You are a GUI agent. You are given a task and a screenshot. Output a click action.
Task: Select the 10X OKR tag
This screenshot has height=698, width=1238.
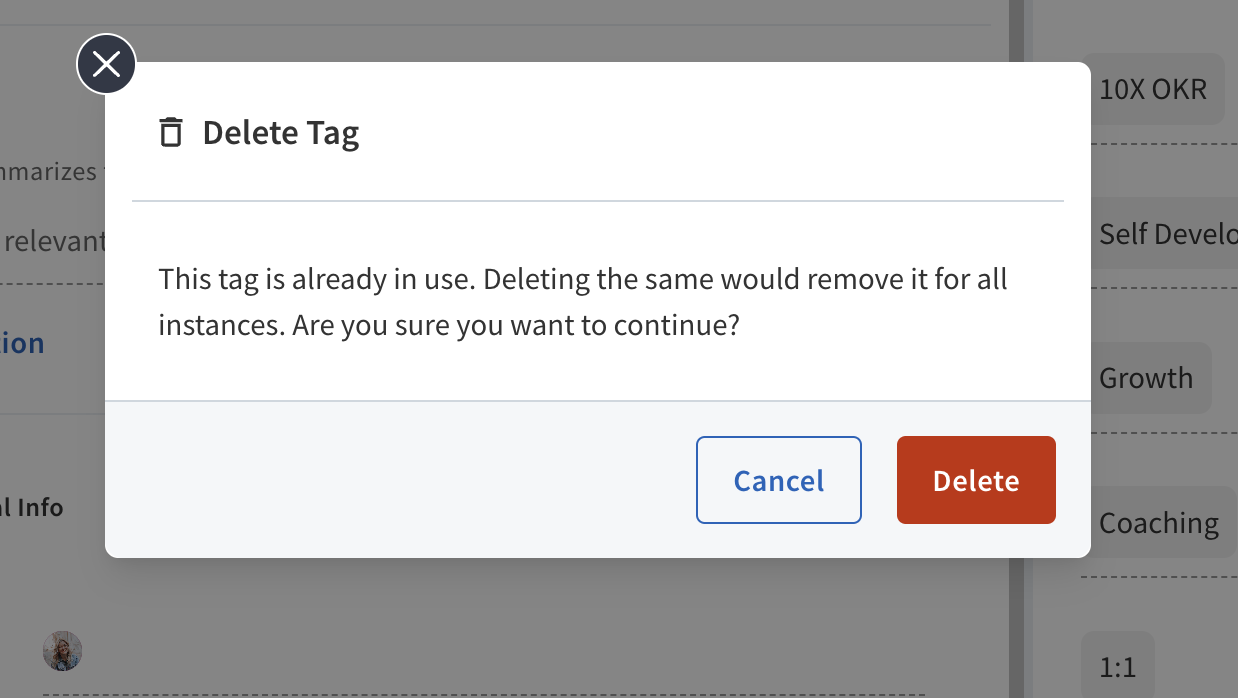tap(1153, 89)
